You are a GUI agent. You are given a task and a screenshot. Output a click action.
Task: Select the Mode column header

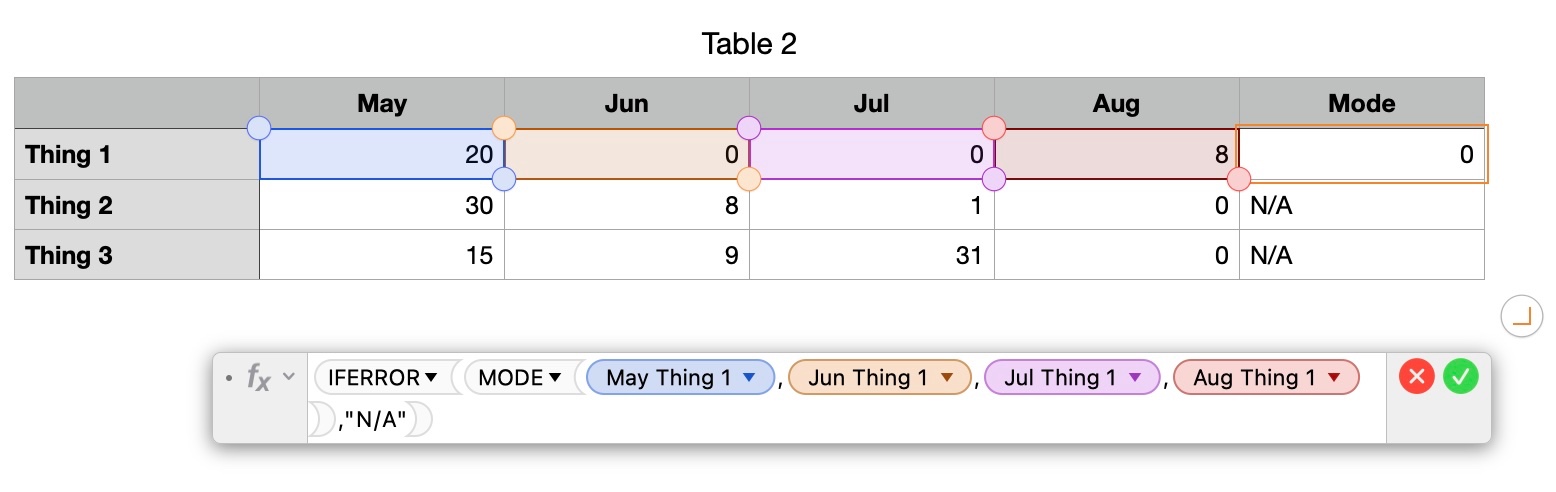[x=1361, y=103]
